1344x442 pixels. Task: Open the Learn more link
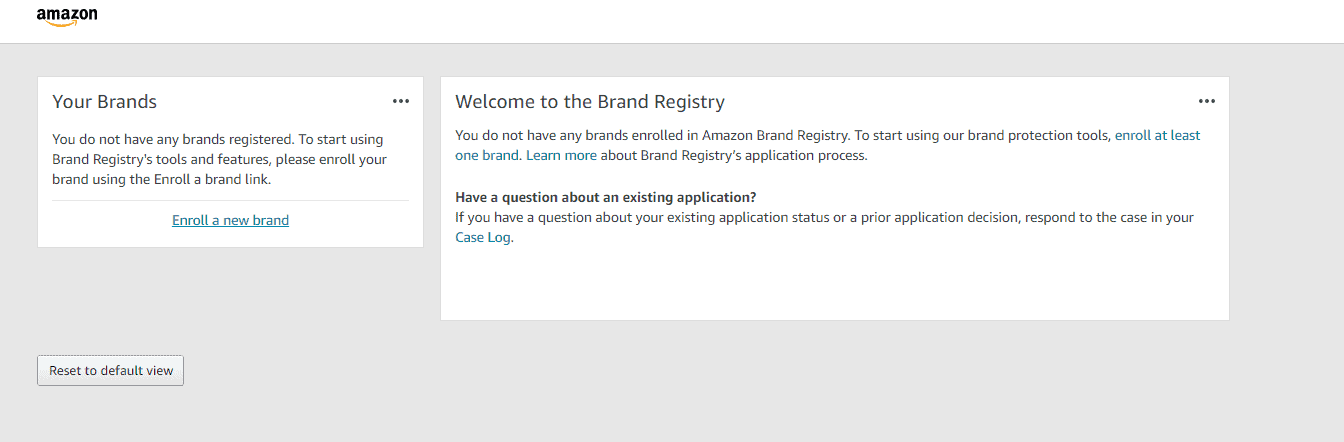coord(561,155)
